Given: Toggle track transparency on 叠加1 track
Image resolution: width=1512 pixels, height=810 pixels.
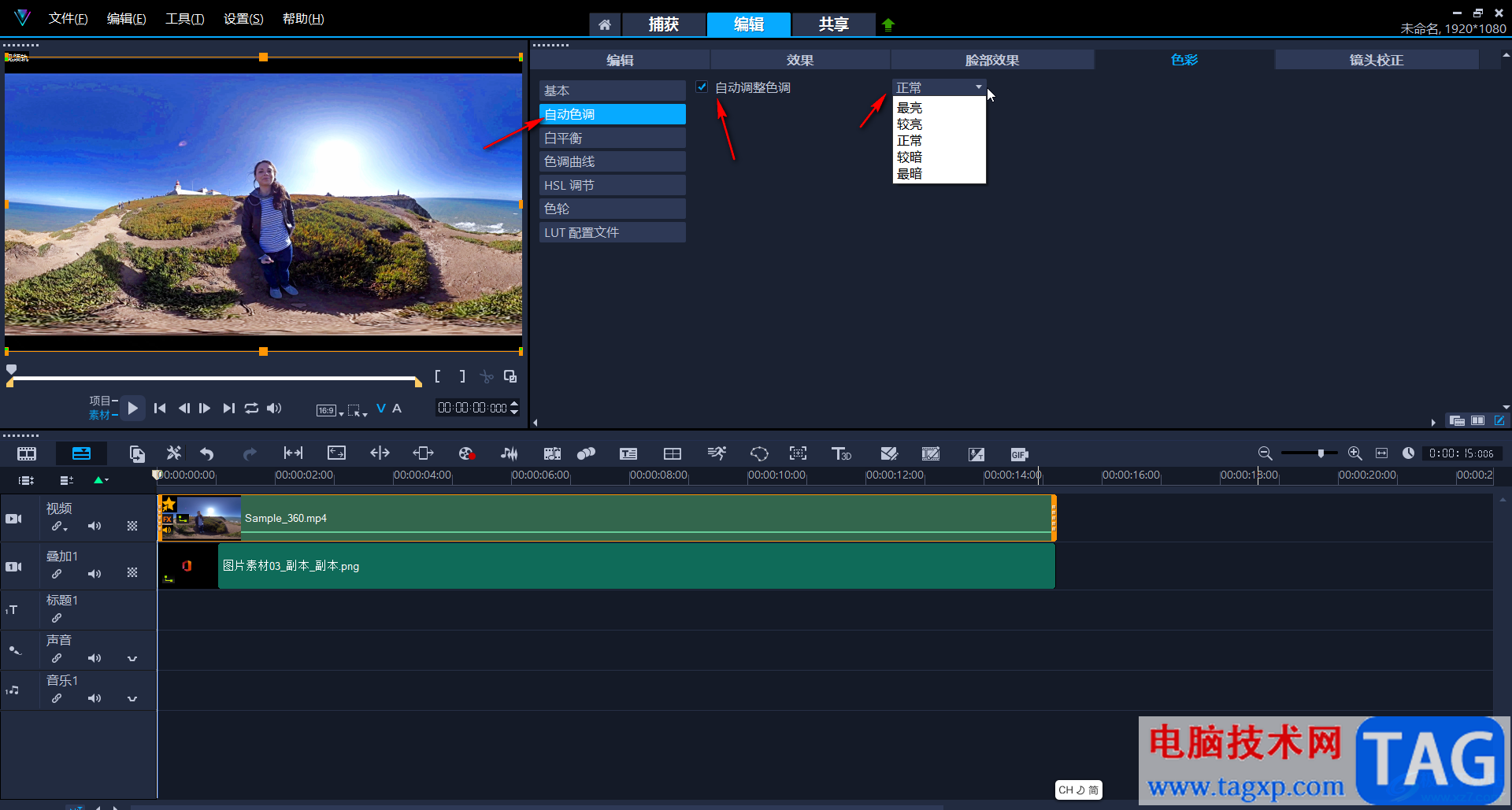Looking at the screenshot, I should 132,573.
